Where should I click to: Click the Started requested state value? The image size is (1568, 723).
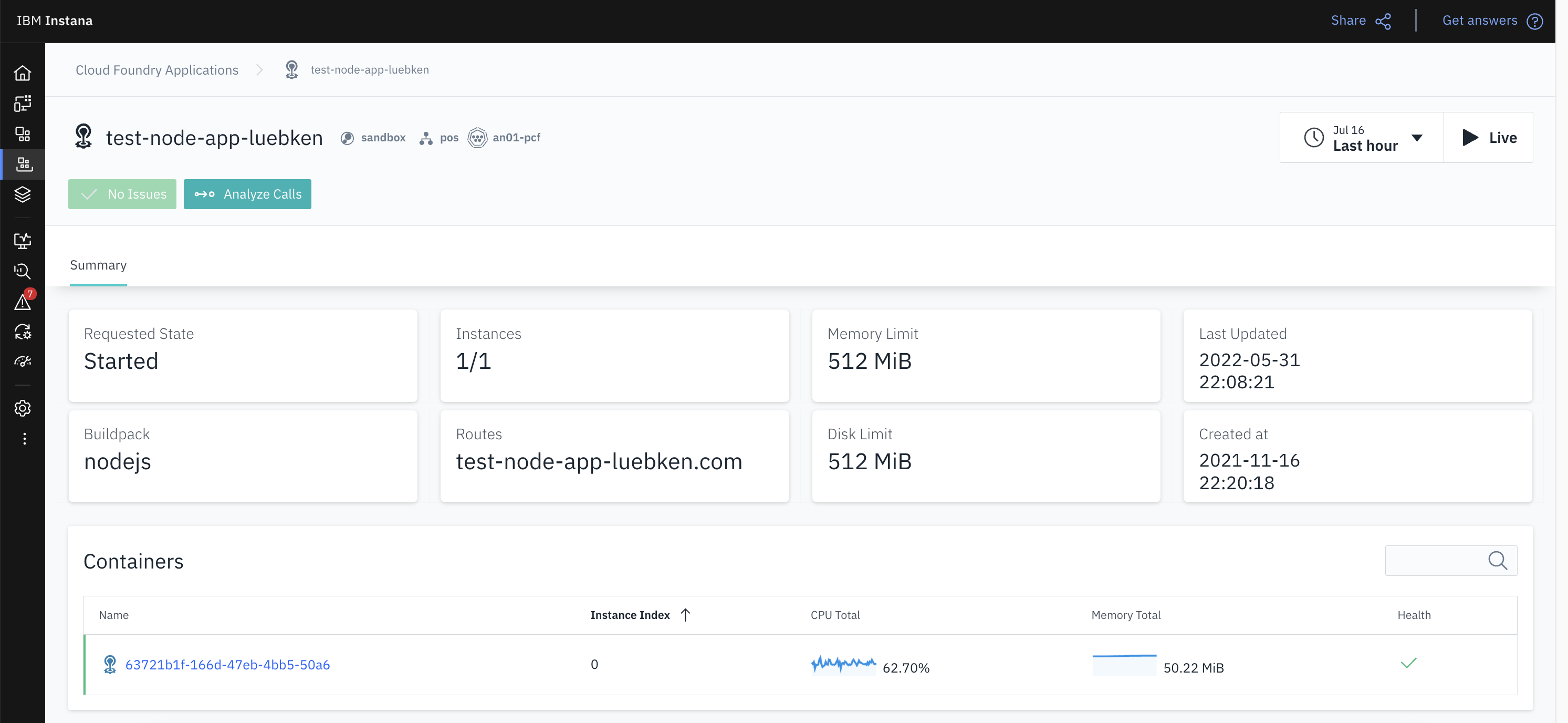click(121, 361)
